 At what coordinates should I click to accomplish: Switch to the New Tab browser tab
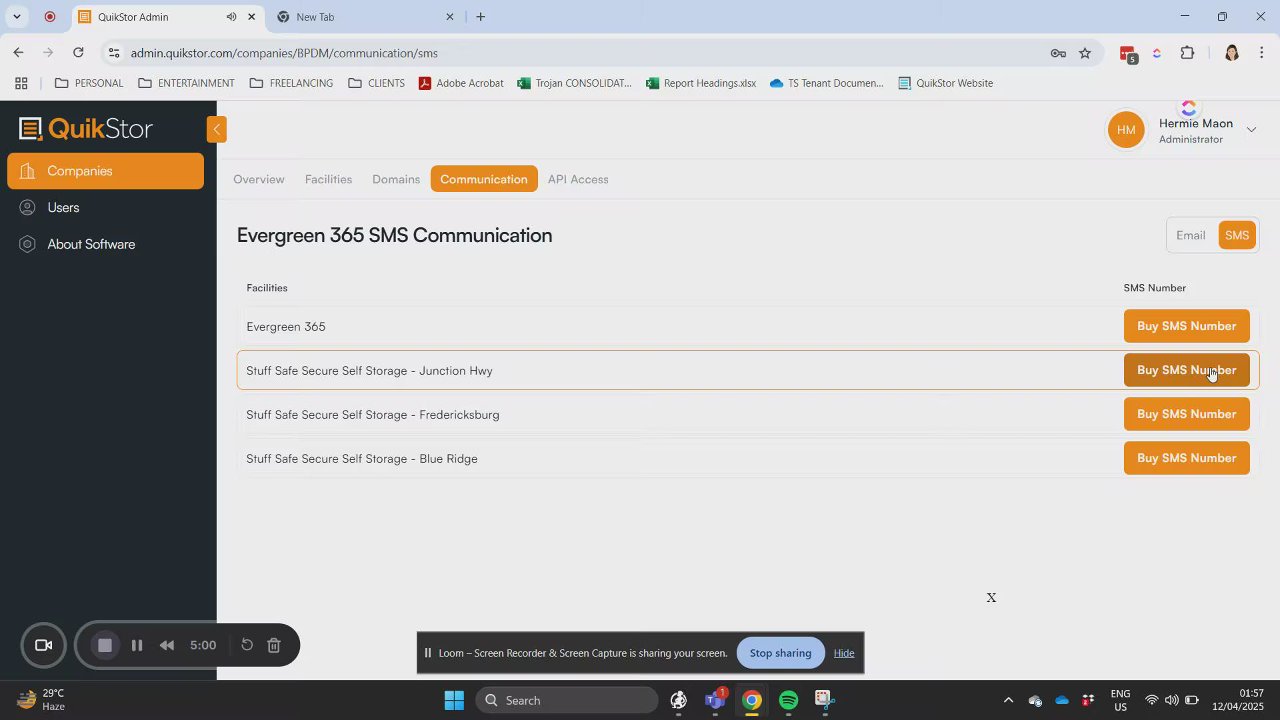pos(366,17)
